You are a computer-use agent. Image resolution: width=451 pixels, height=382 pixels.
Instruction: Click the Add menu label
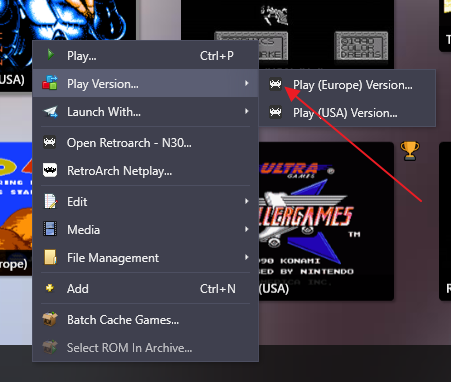click(x=78, y=289)
